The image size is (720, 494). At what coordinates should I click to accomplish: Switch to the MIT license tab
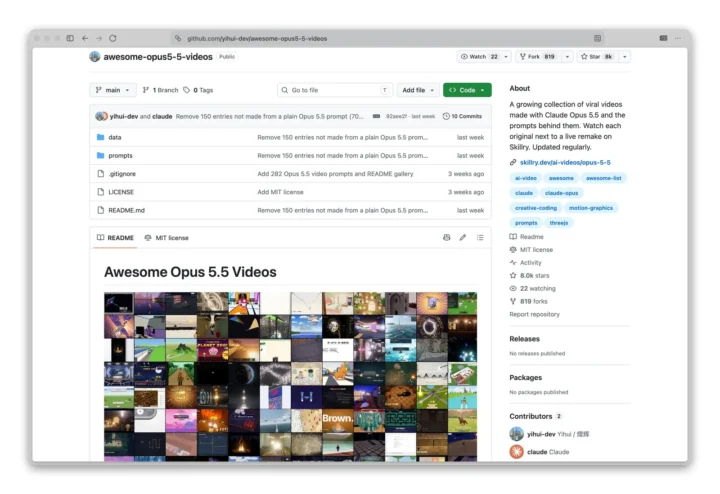166,238
